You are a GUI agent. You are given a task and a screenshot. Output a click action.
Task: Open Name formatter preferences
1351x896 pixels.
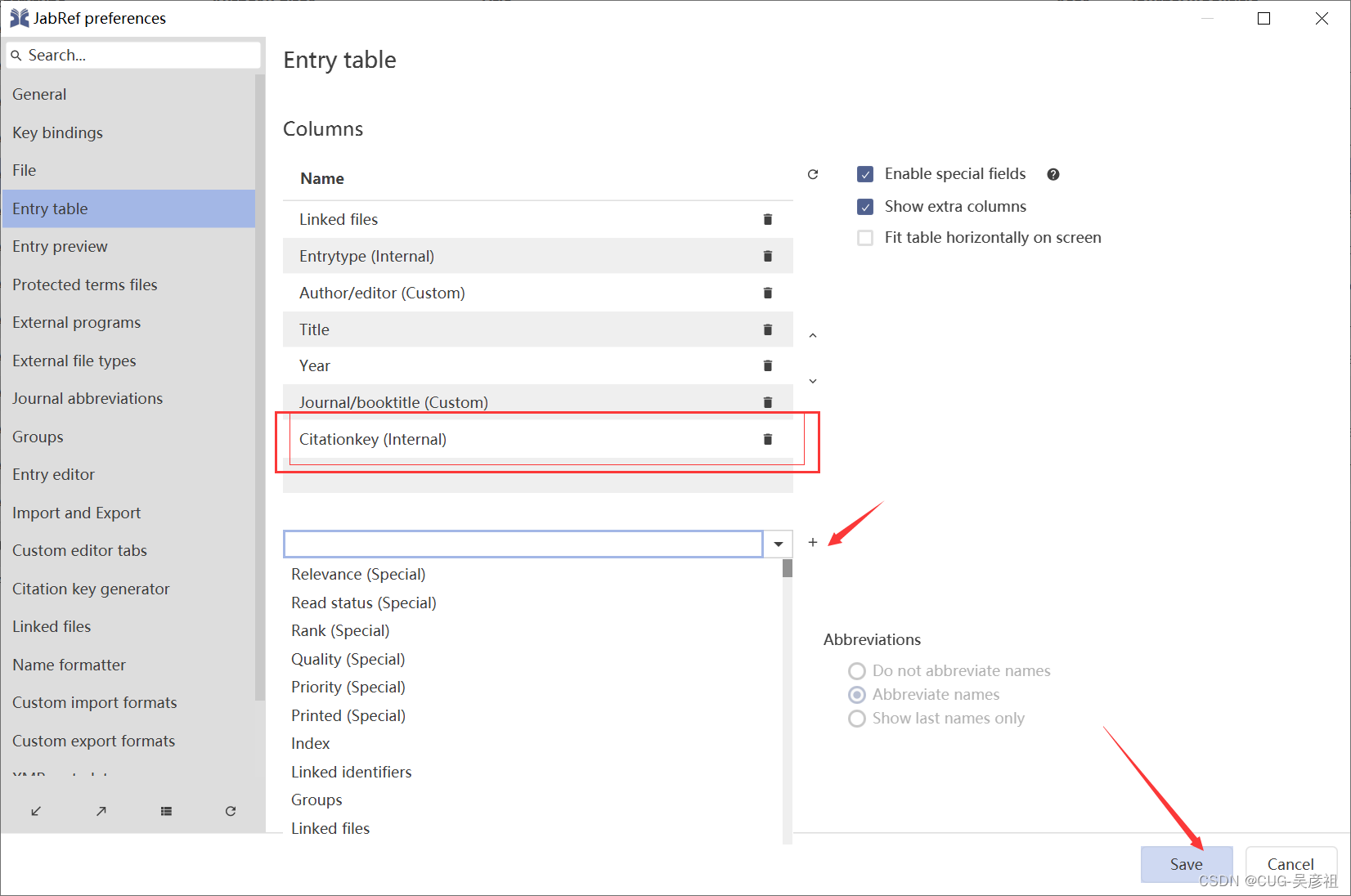tap(128, 665)
